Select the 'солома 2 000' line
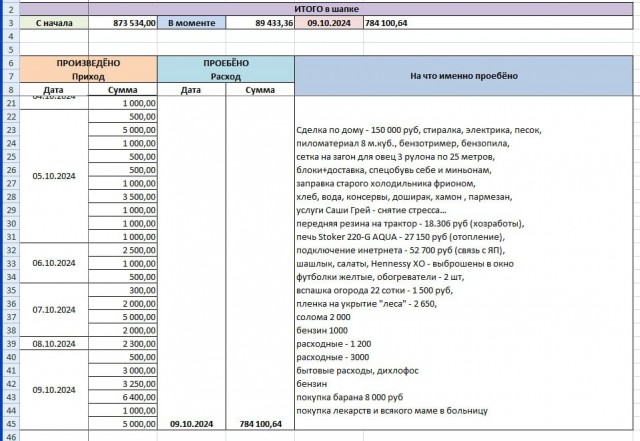Image resolution: width=640 pixels, height=441 pixels. tap(323, 317)
